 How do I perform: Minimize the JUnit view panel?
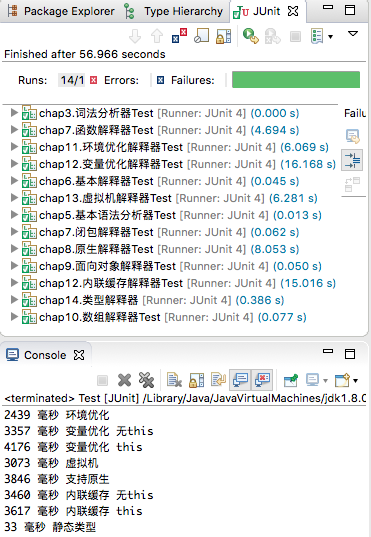pos(328,7)
